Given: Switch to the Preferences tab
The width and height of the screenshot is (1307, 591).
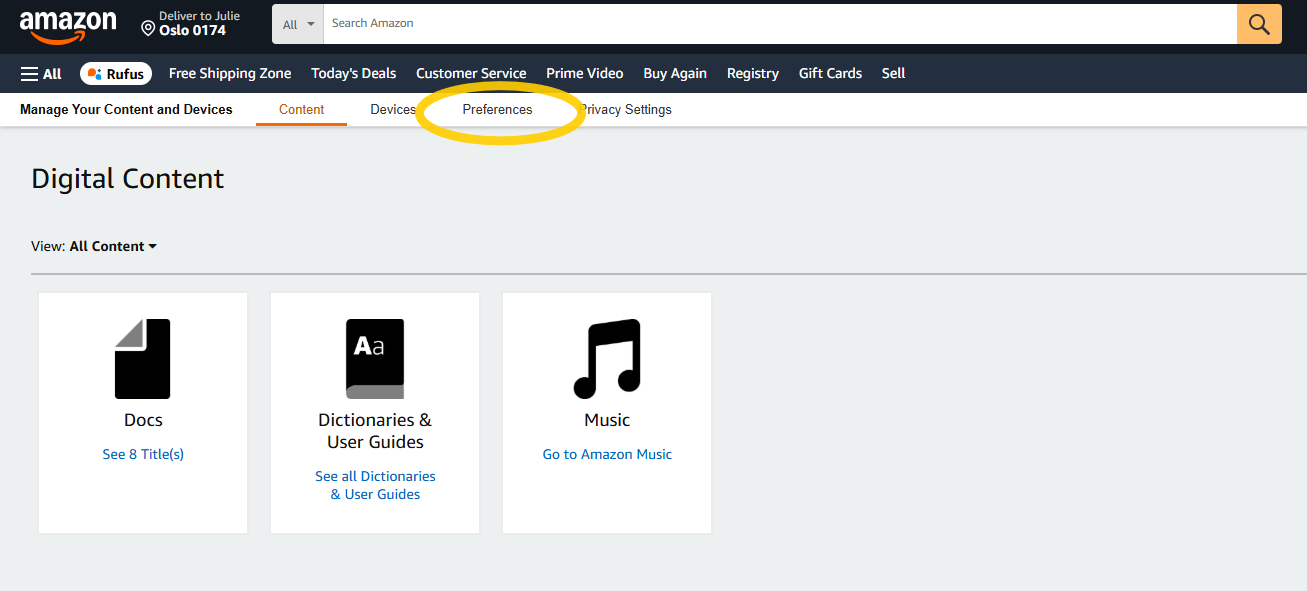Looking at the screenshot, I should 497,109.
